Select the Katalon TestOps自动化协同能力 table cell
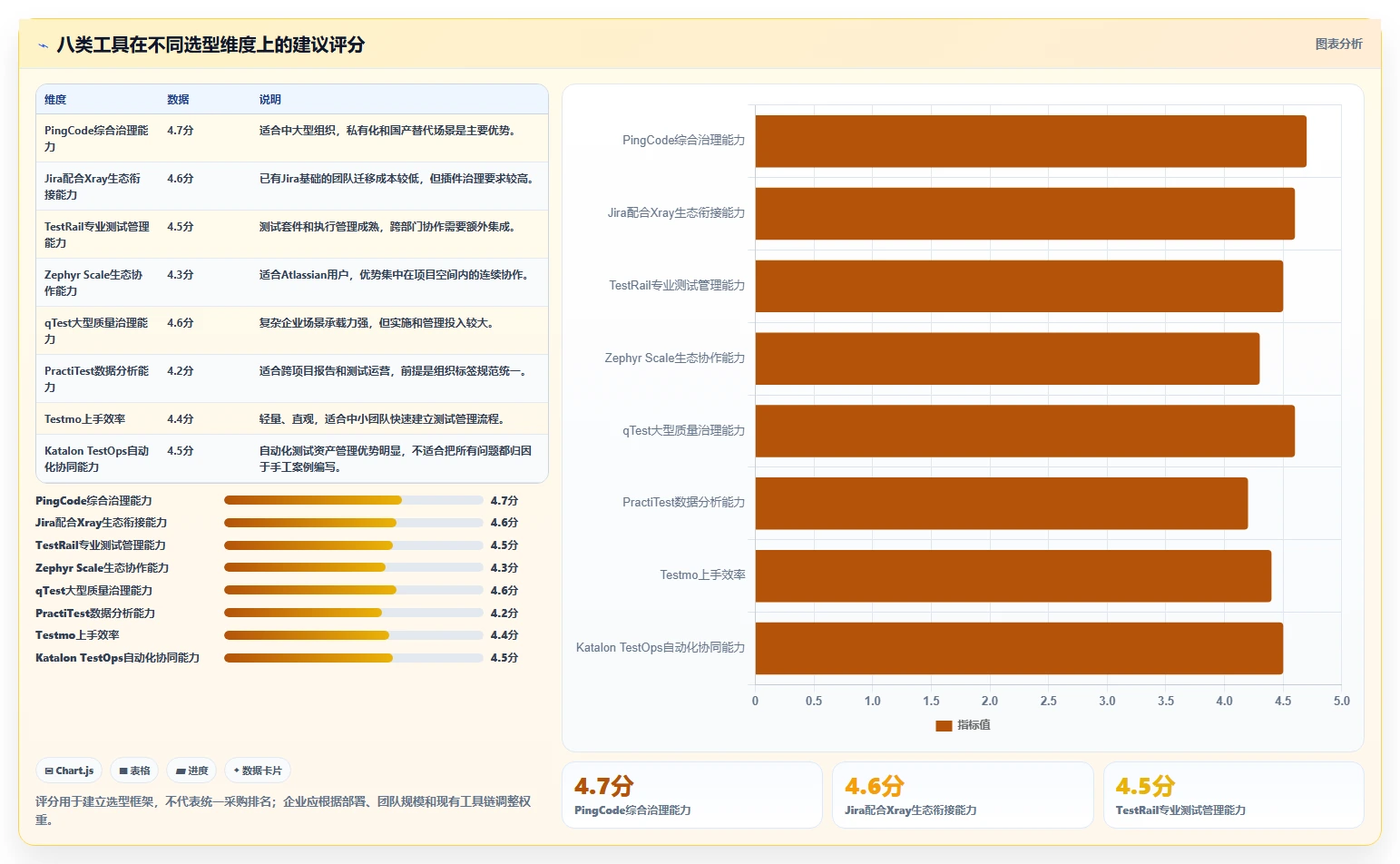The image size is (1400, 864). (x=97, y=459)
